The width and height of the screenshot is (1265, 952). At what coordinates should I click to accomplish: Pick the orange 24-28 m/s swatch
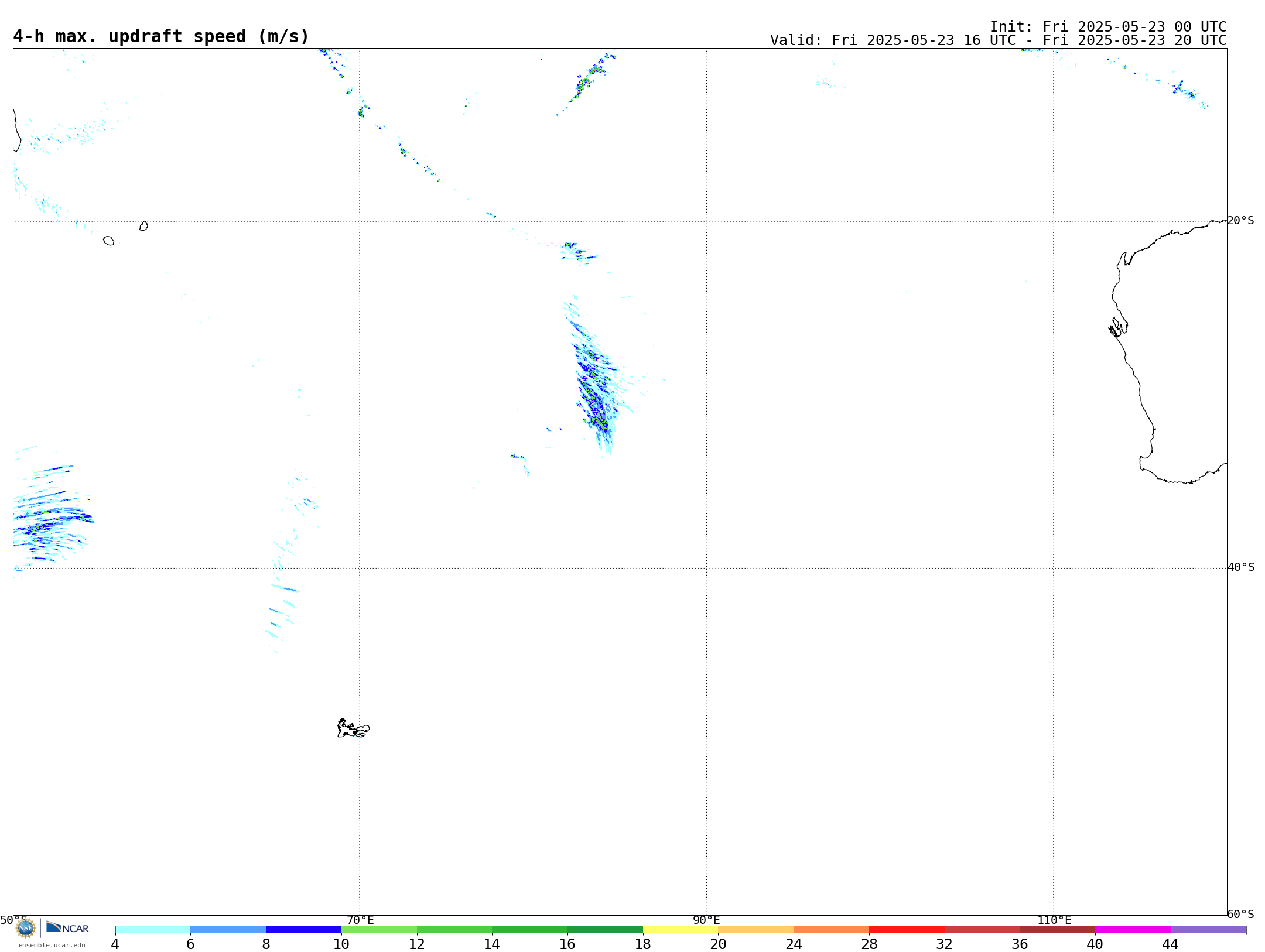pyautogui.click(x=832, y=929)
